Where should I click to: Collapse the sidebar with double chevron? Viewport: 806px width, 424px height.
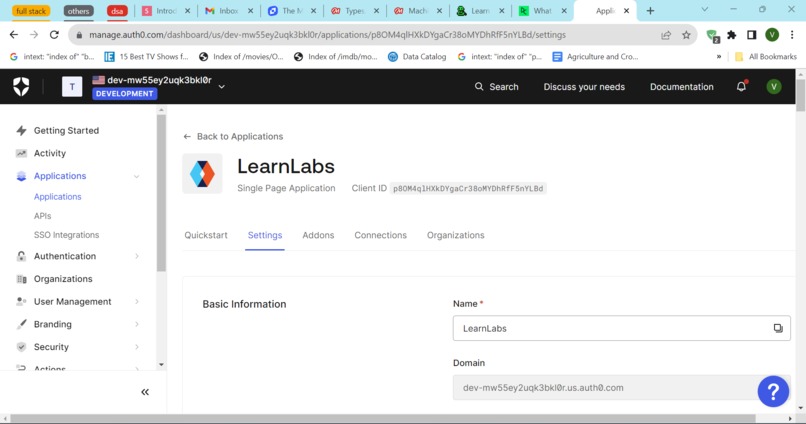tap(145, 392)
